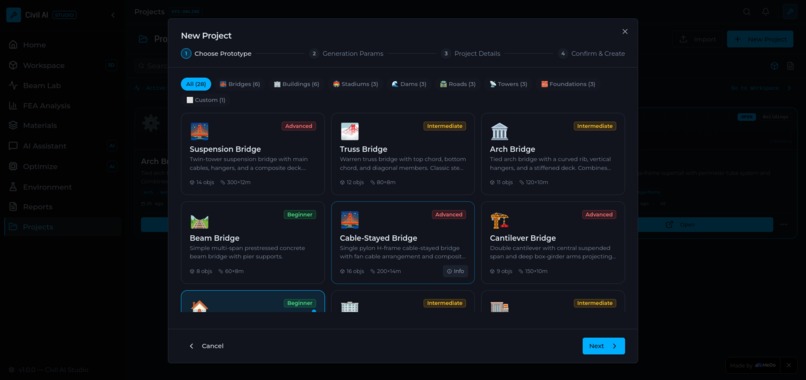Open Optimize in the sidebar
Viewport: 806px width, 380px height.
click(x=62, y=167)
